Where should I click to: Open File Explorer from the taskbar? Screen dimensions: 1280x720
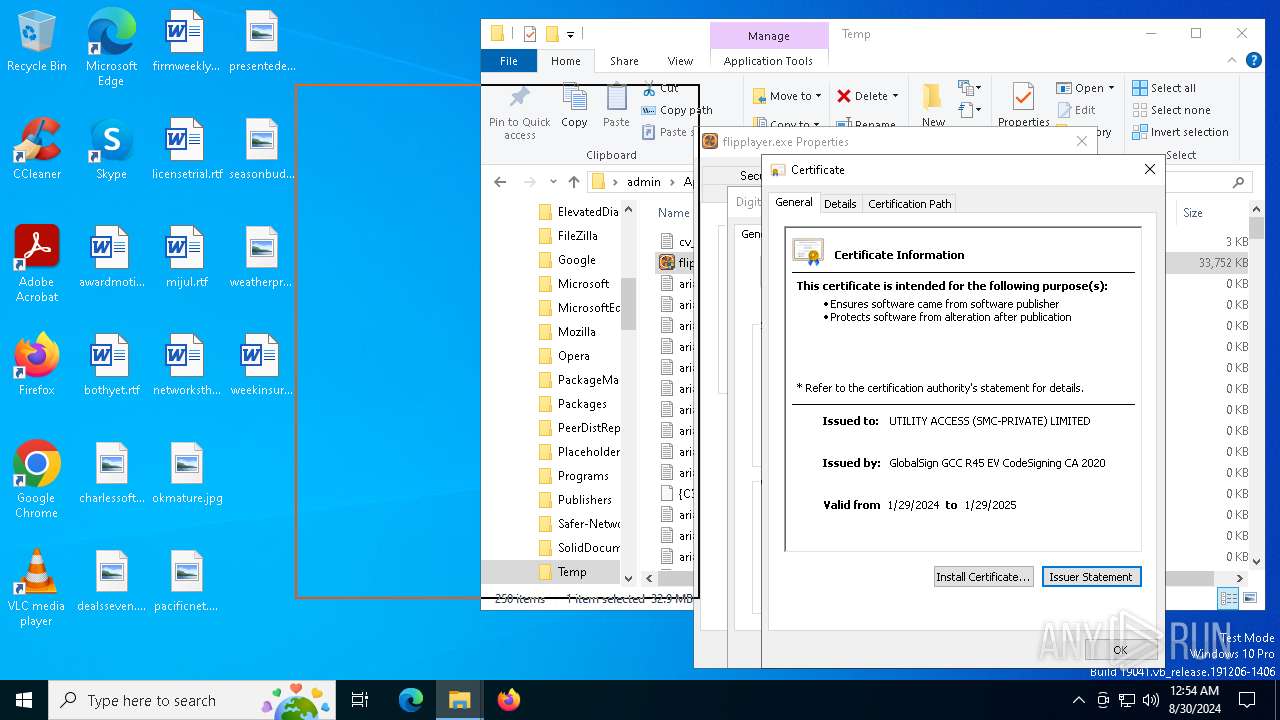tap(459, 700)
